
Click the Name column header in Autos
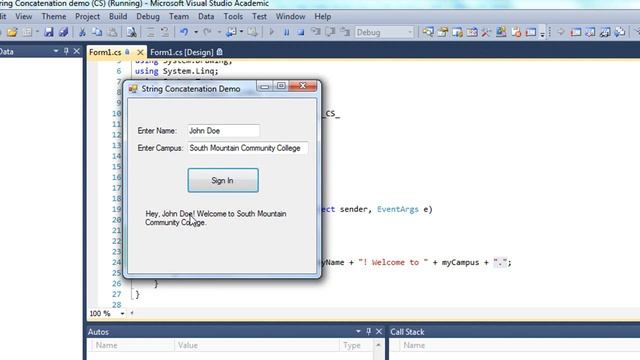(x=133, y=345)
